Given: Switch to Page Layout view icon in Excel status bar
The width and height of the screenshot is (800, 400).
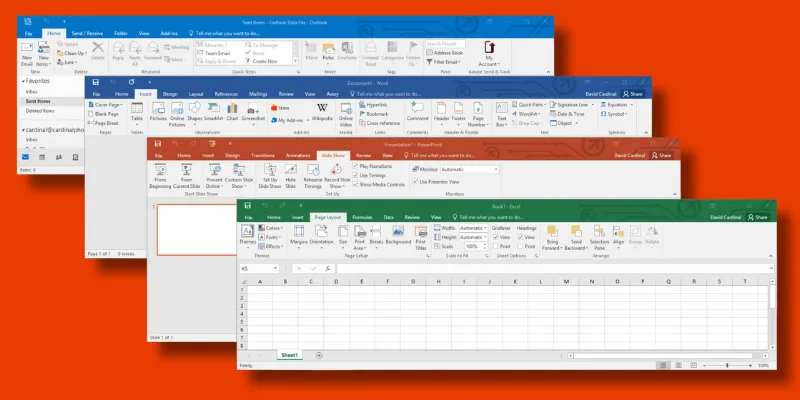Looking at the screenshot, I should [678, 365].
